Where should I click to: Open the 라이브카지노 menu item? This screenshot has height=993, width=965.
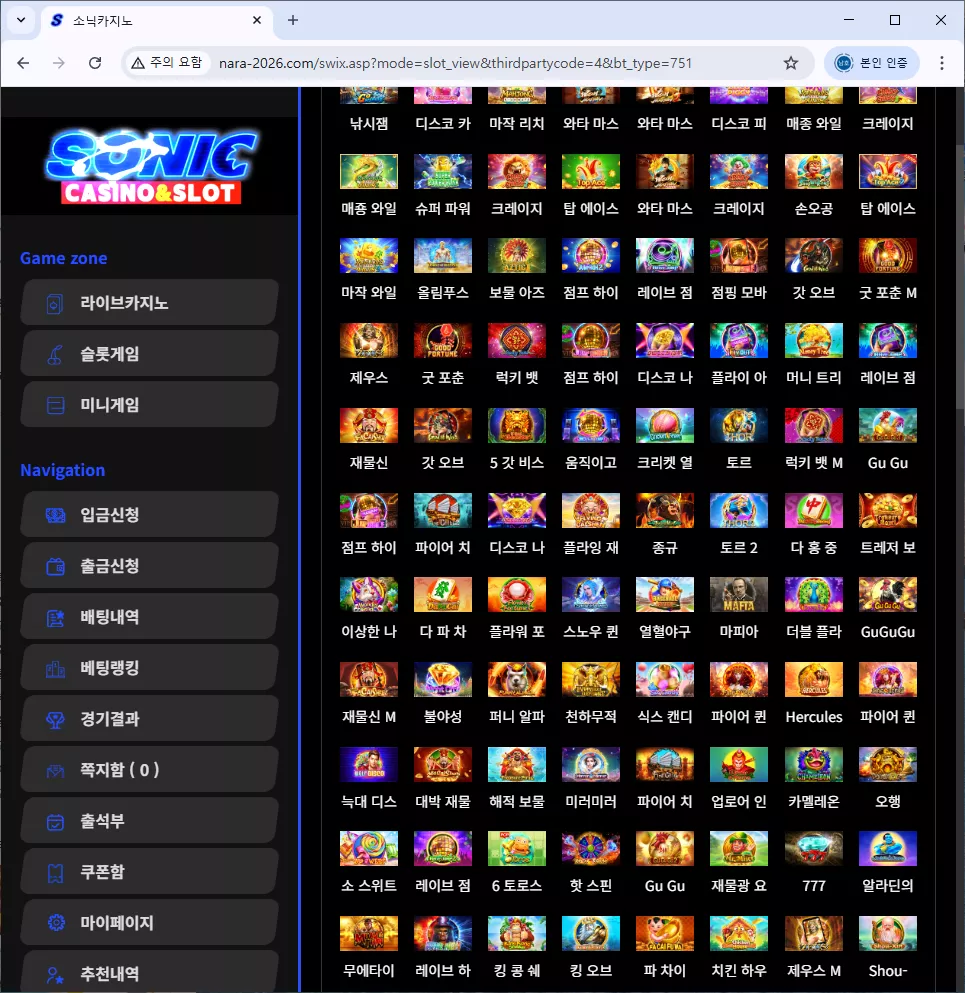(x=149, y=303)
